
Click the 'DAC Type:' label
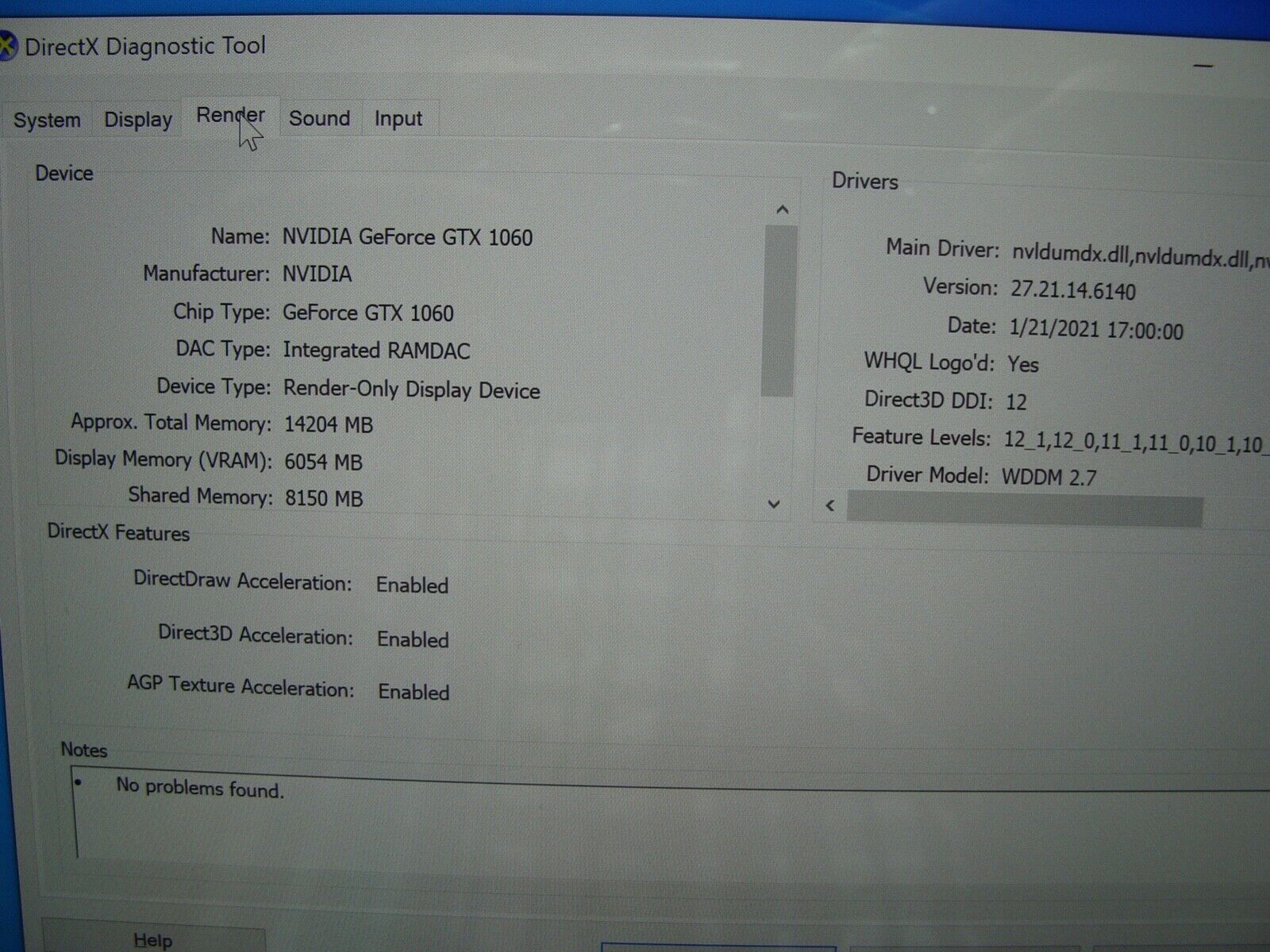[x=223, y=349]
